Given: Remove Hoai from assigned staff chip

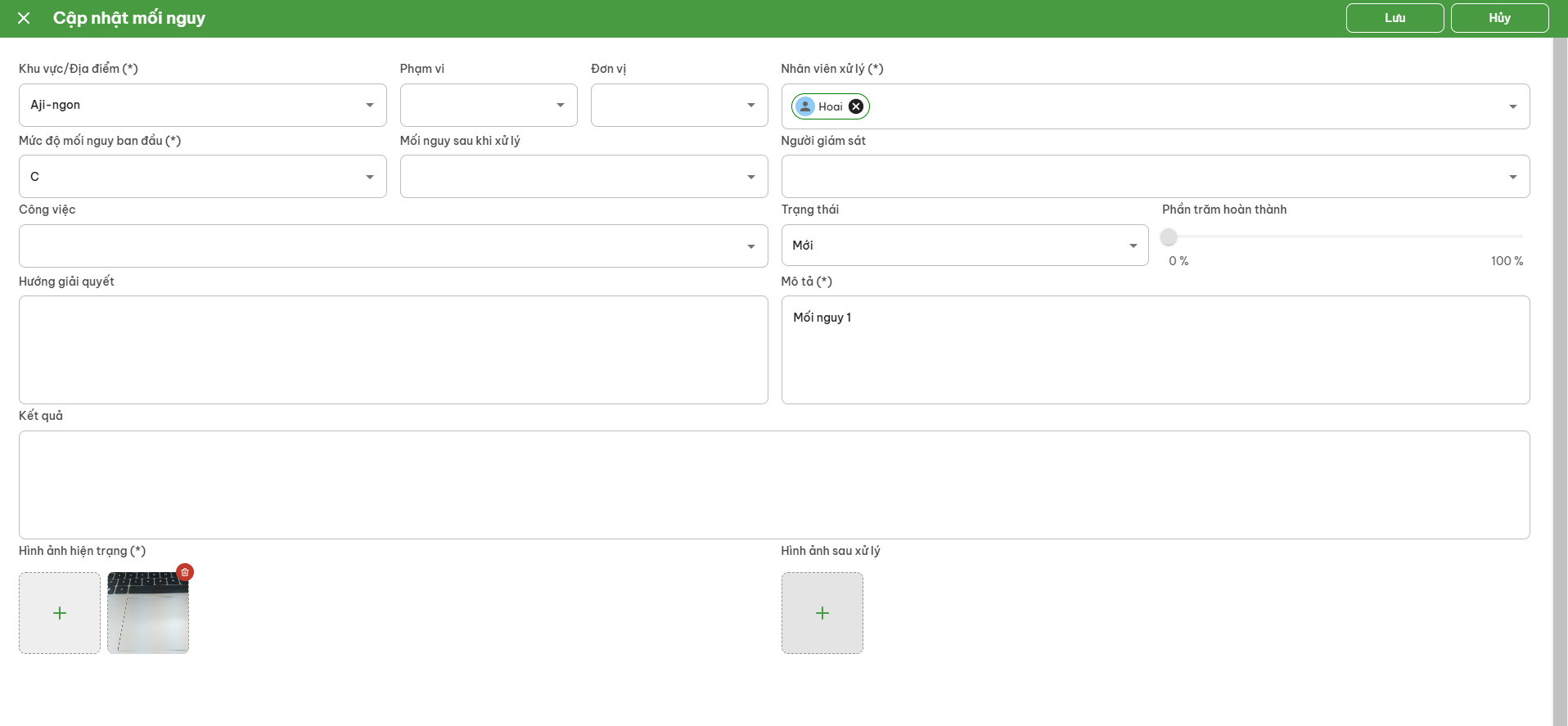Looking at the screenshot, I should click(856, 106).
